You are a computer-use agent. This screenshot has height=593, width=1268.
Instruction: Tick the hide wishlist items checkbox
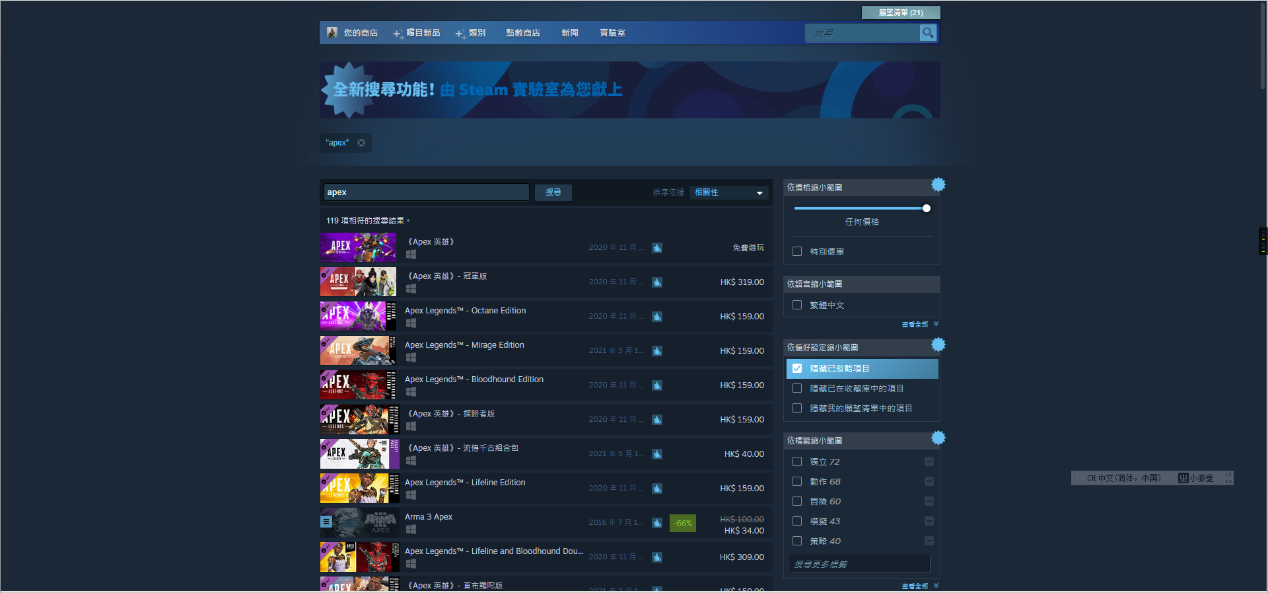pyautogui.click(x=797, y=408)
